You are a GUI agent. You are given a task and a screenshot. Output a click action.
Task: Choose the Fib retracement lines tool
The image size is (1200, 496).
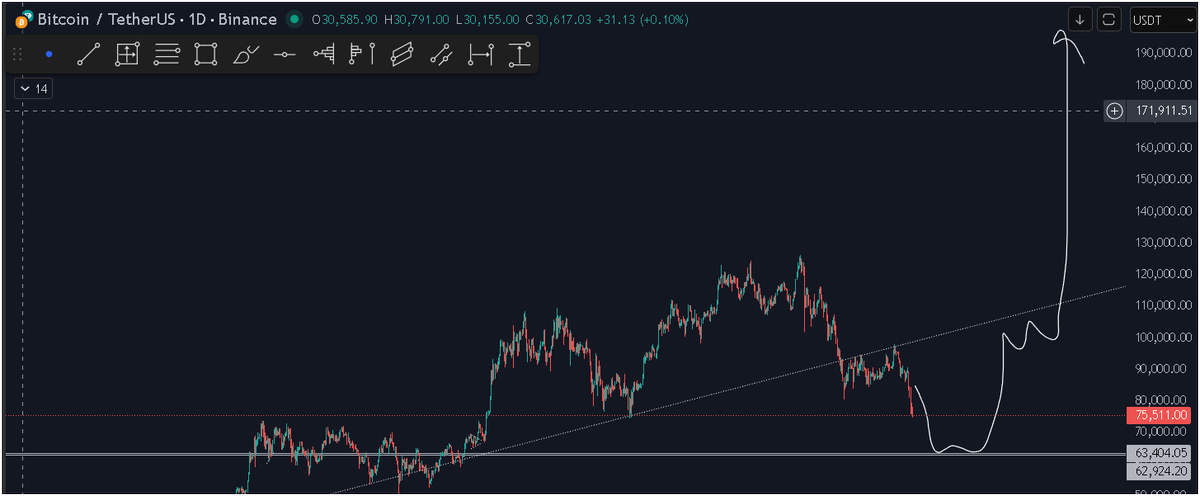point(166,55)
